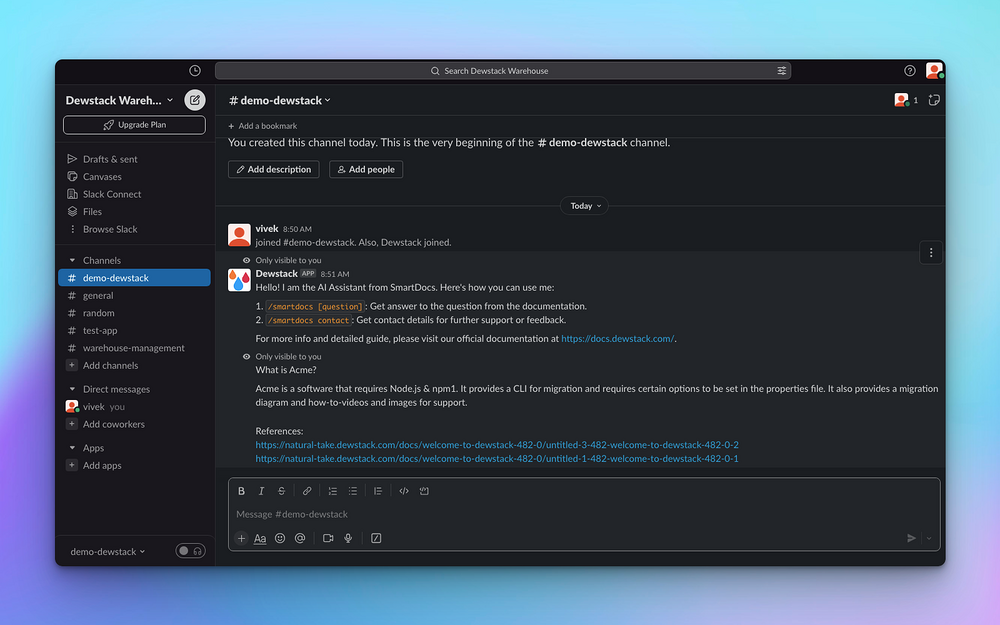This screenshot has width=1000, height=625.
Task: Collapse the Apps section
Action: [x=72, y=448]
